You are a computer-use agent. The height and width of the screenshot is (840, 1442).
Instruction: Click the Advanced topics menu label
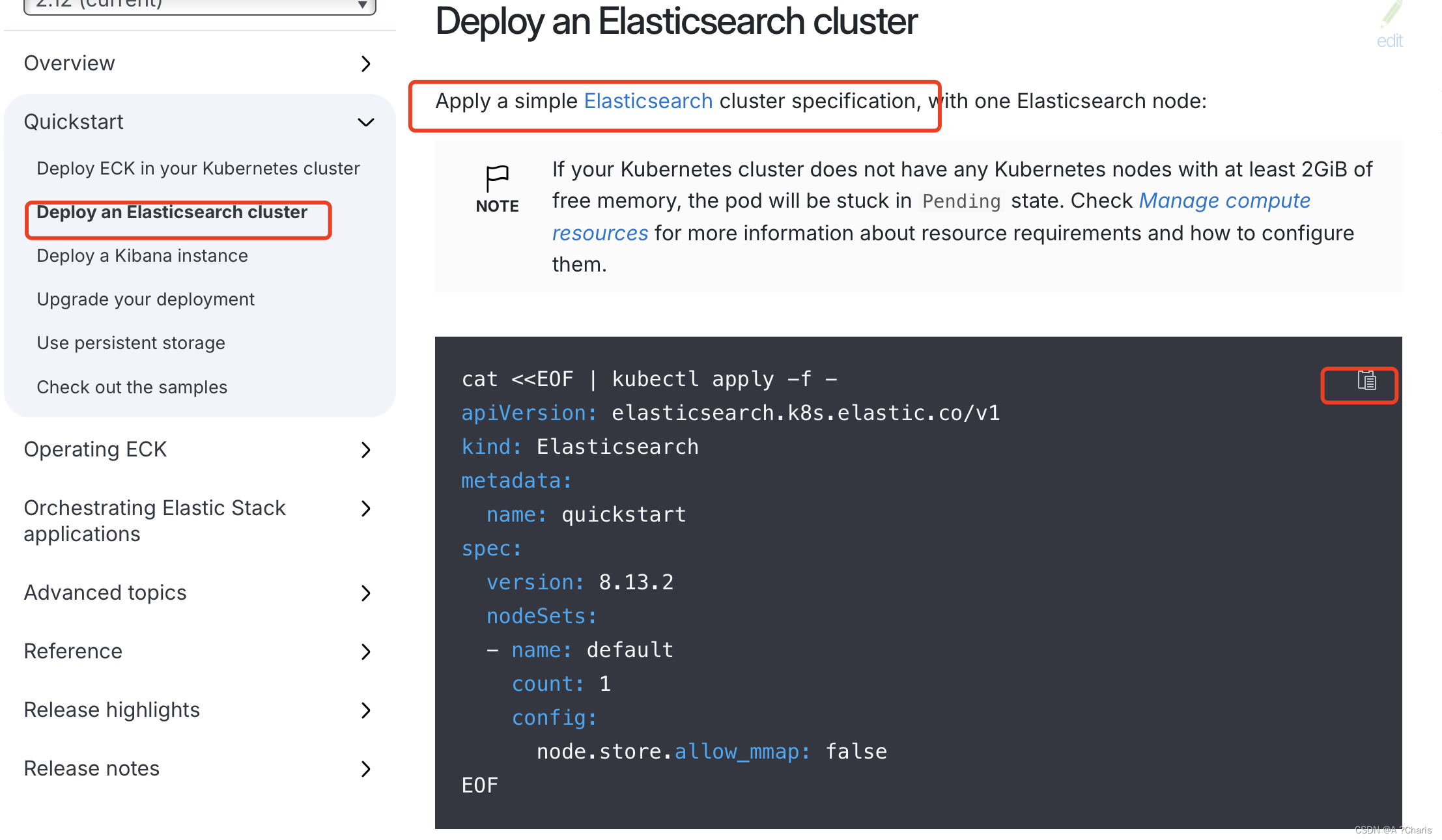coord(105,593)
